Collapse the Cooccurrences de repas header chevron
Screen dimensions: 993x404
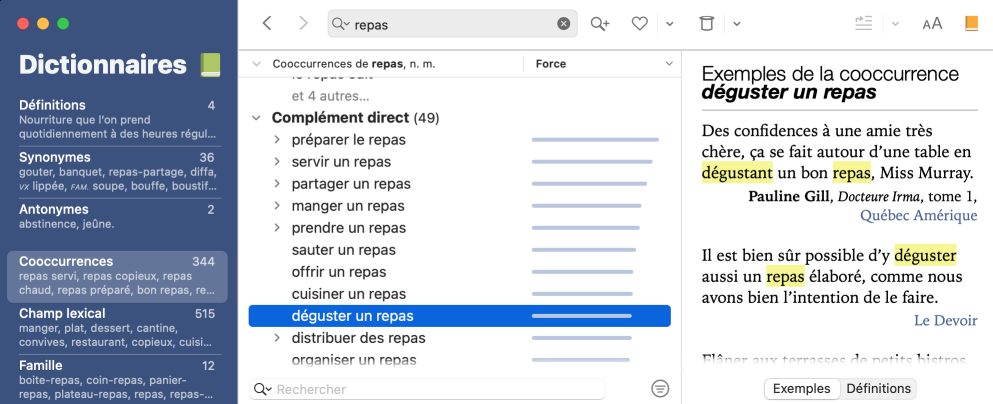tap(256, 64)
